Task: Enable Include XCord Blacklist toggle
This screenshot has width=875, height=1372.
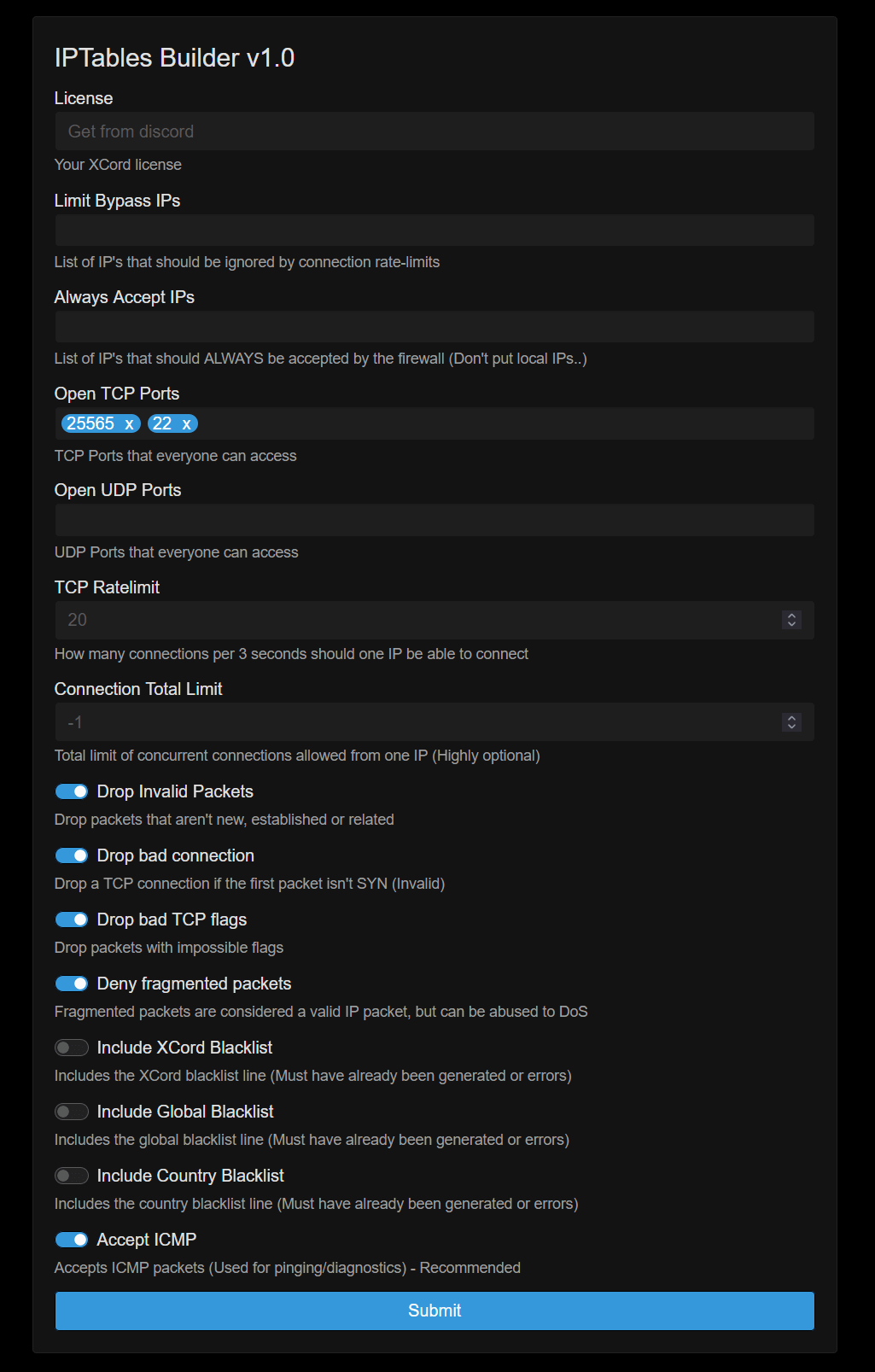Action: point(72,1048)
